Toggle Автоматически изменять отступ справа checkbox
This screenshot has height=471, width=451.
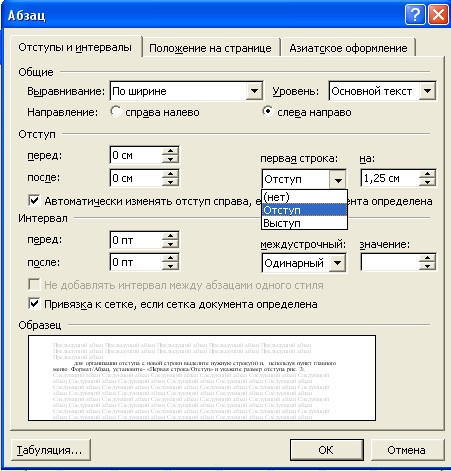[x=34, y=200]
